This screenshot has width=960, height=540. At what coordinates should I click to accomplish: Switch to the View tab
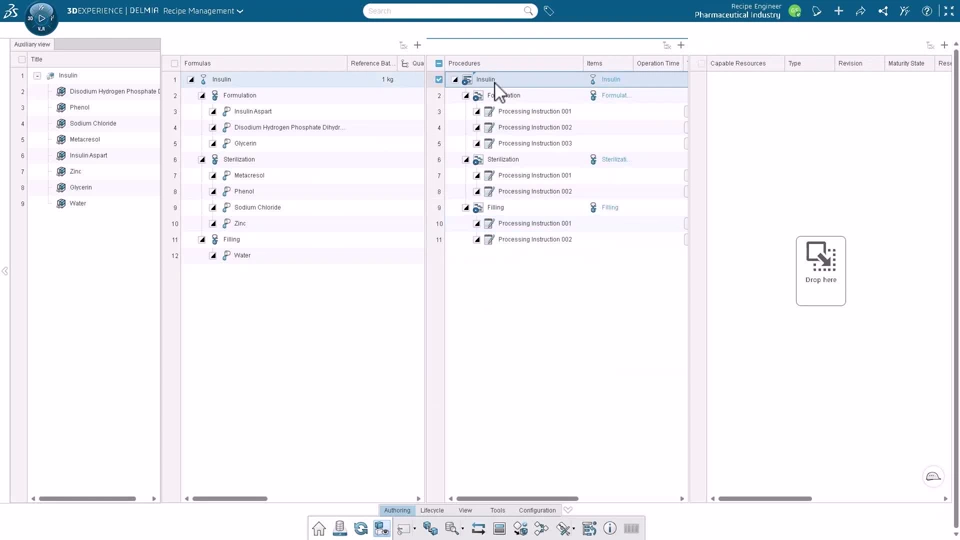pyautogui.click(x=465, y=510)
